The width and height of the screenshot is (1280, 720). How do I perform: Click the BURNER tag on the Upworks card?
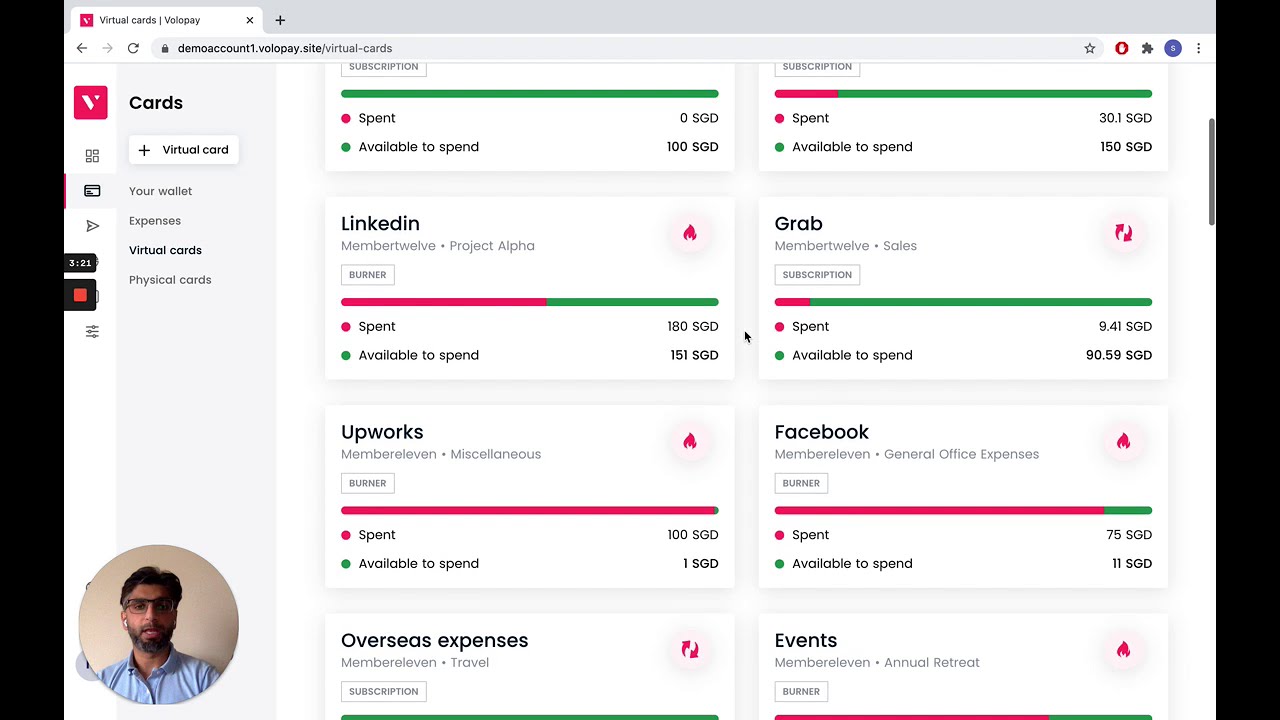tap(367, 483)
